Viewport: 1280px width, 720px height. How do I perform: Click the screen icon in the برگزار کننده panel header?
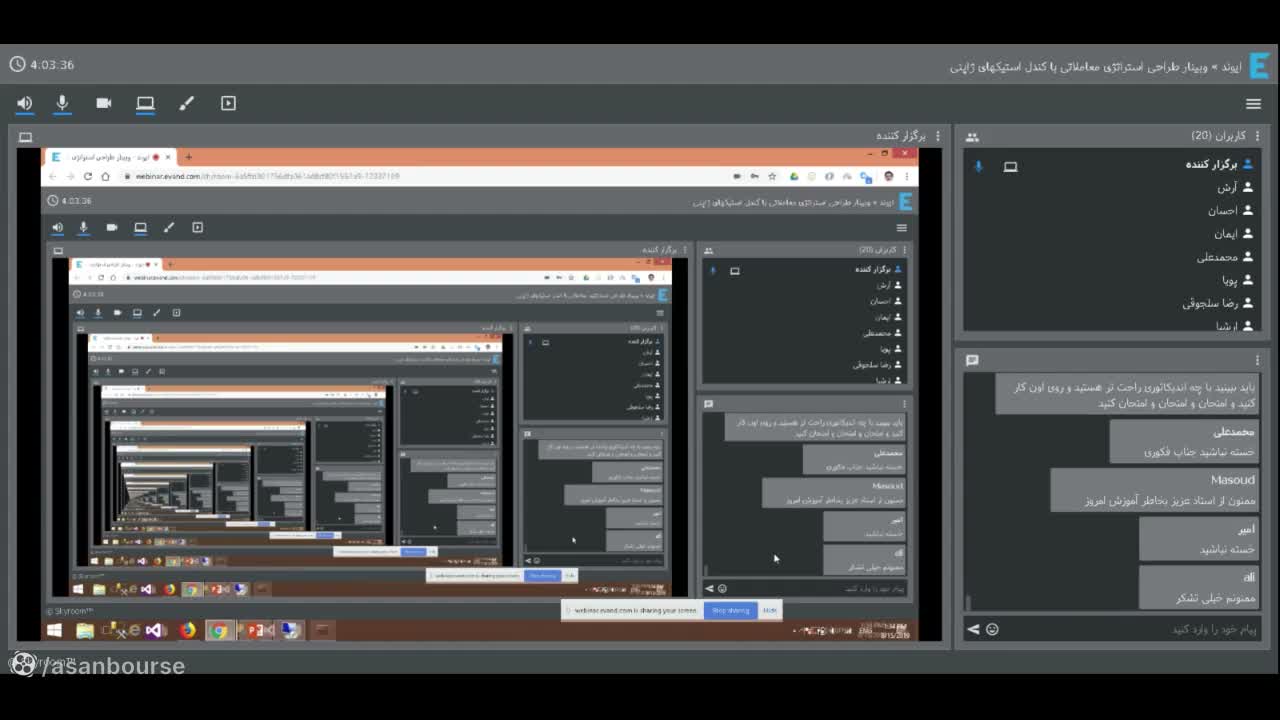pyautogui.click(x=26, y=137)
